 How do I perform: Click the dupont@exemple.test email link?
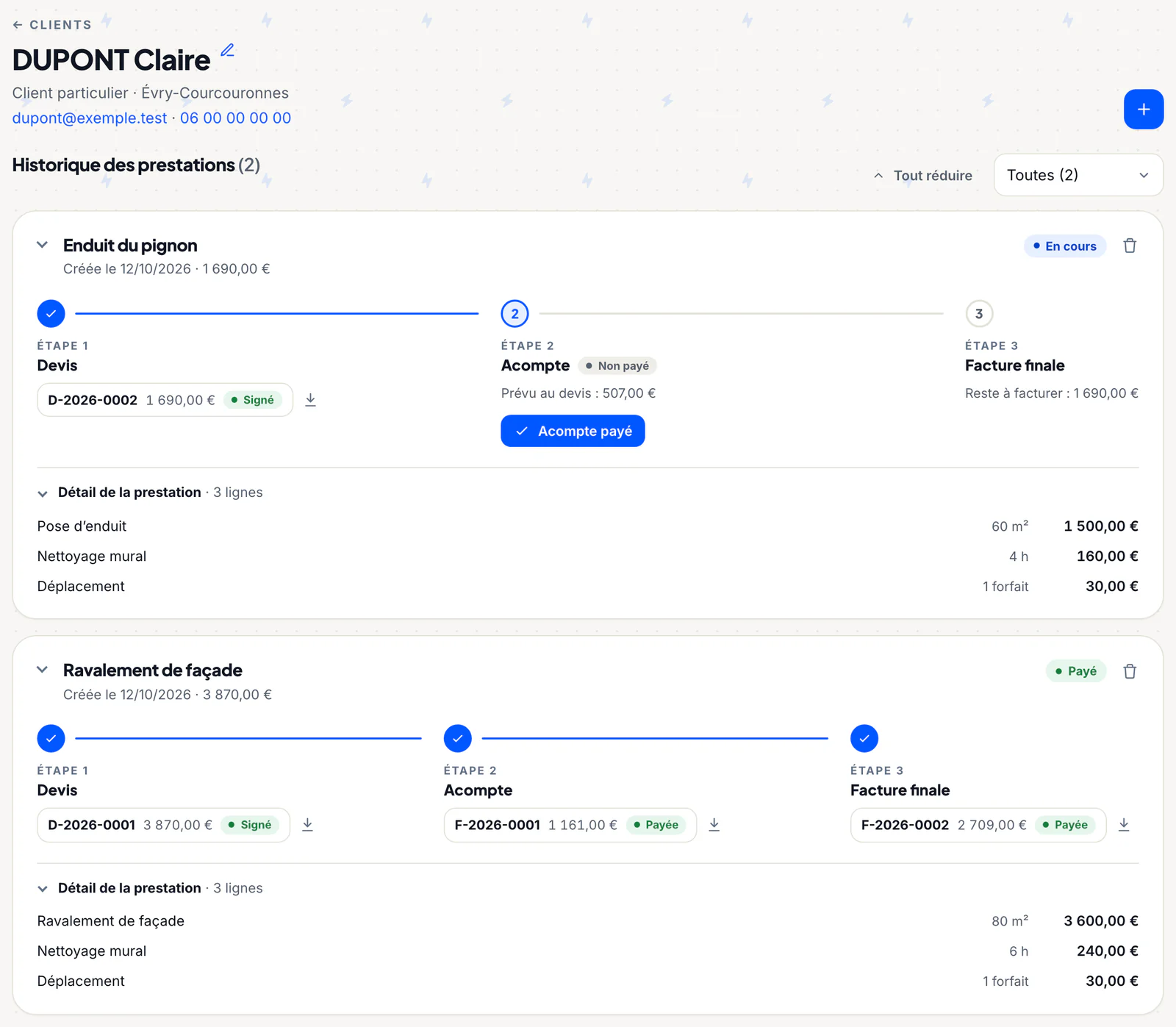(90, 118)
